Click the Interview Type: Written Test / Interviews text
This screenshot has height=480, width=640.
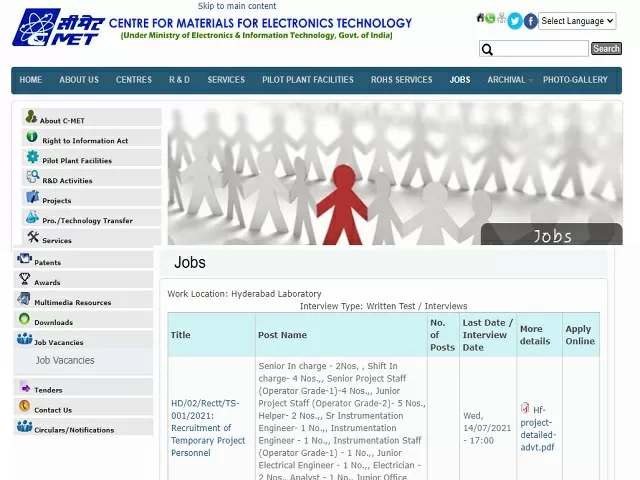coord(383,306)
